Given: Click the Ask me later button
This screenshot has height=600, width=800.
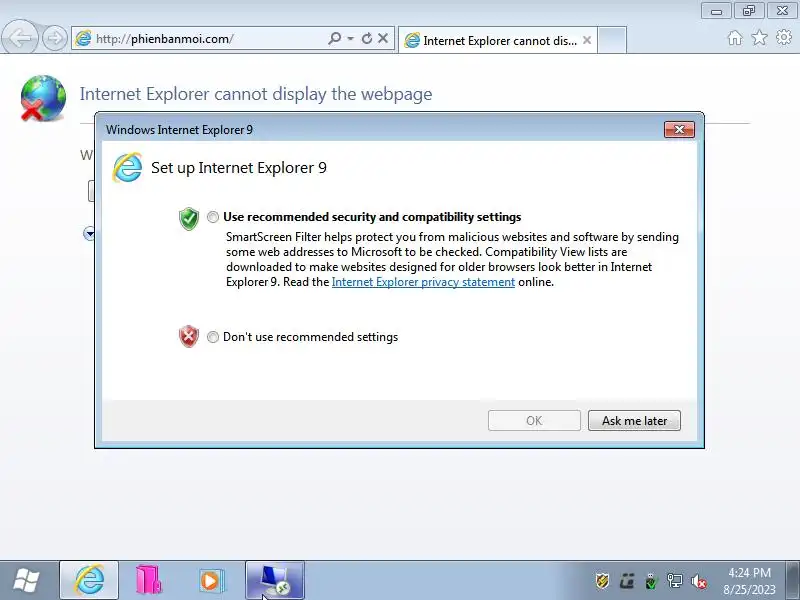Looking at the screenshot, I should [634, 420].
